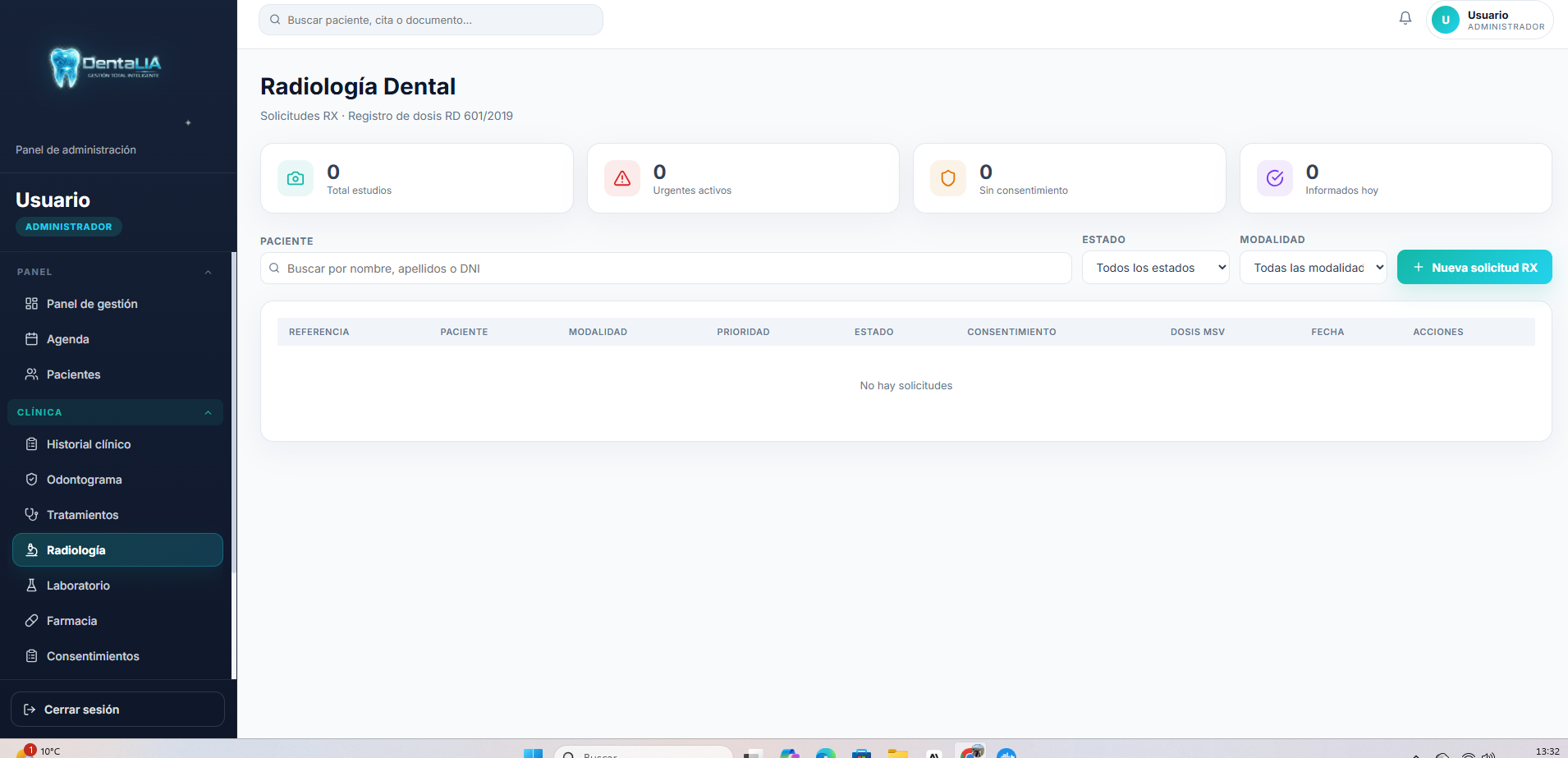Click the Nueva solicitud RX button

coord(1474,268)
